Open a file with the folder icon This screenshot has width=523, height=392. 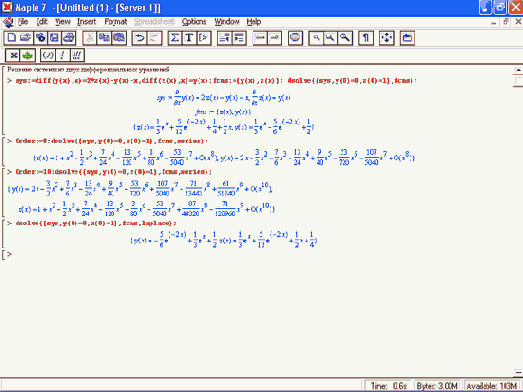click(26, 38)
